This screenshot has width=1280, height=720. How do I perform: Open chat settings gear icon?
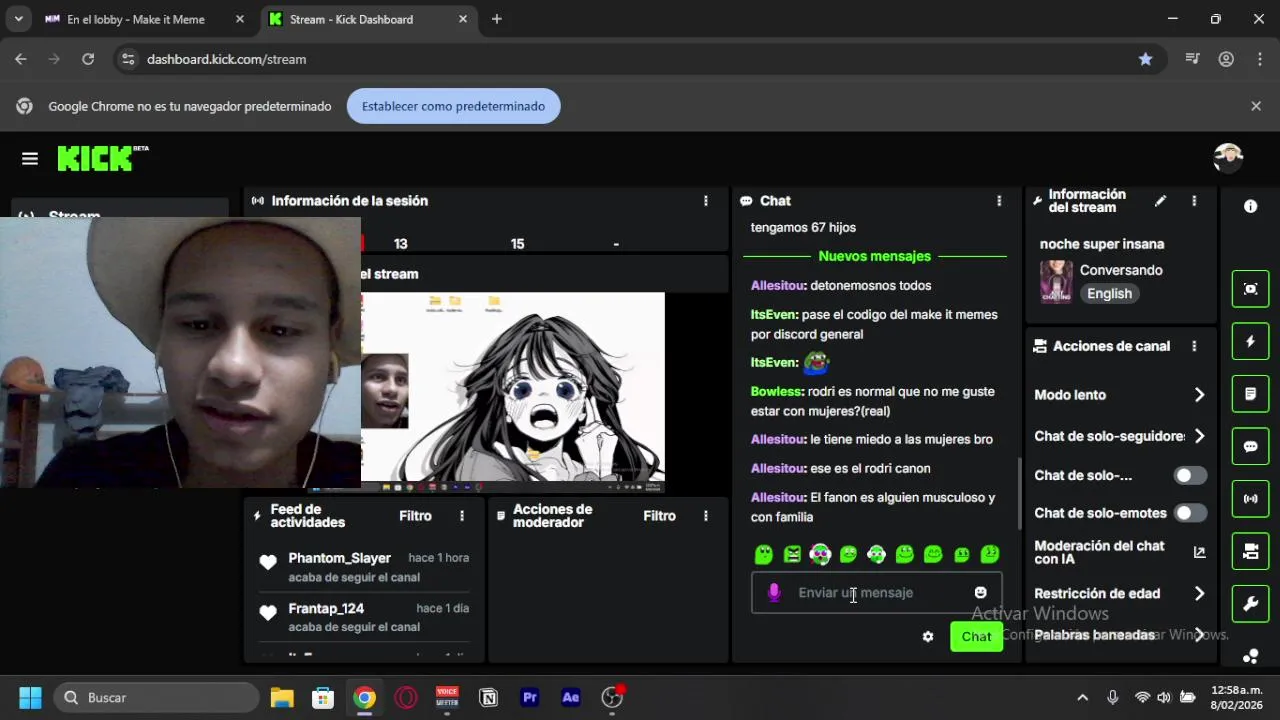[928, 637]
